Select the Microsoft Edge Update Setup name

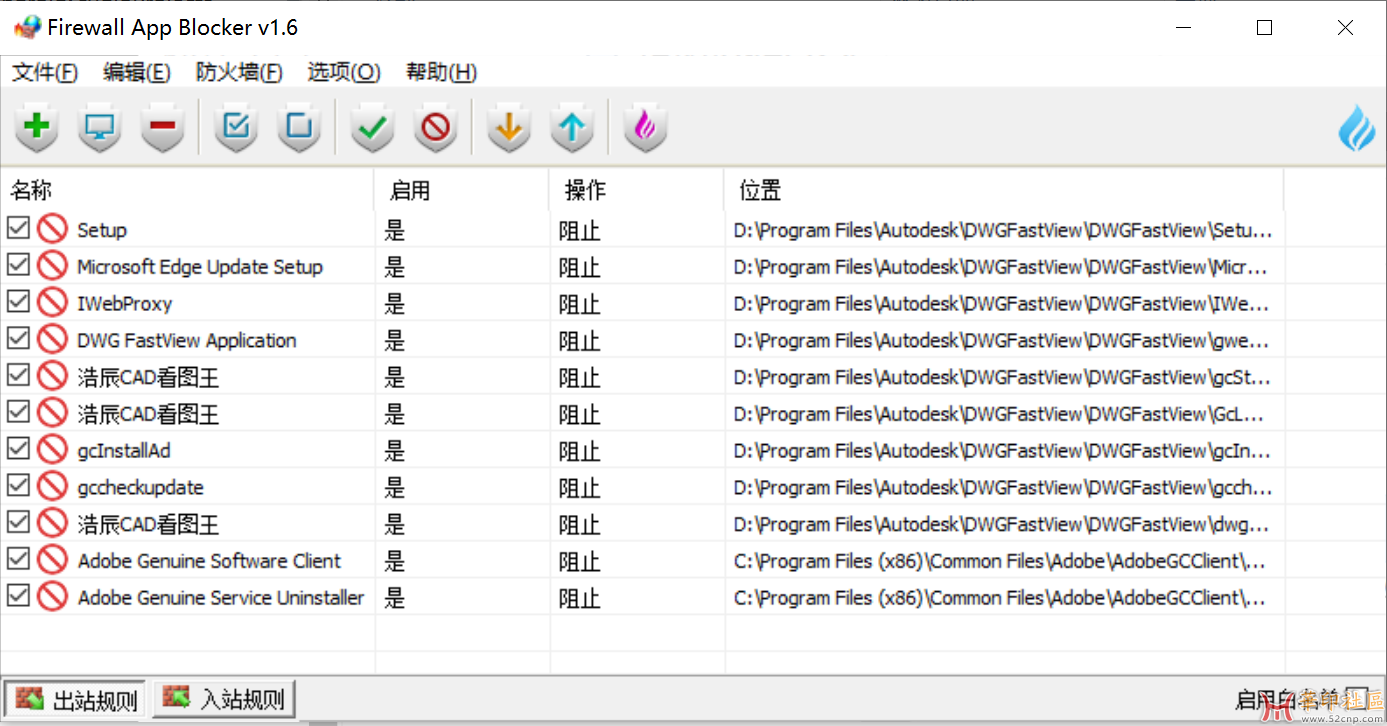coord(200,267)
